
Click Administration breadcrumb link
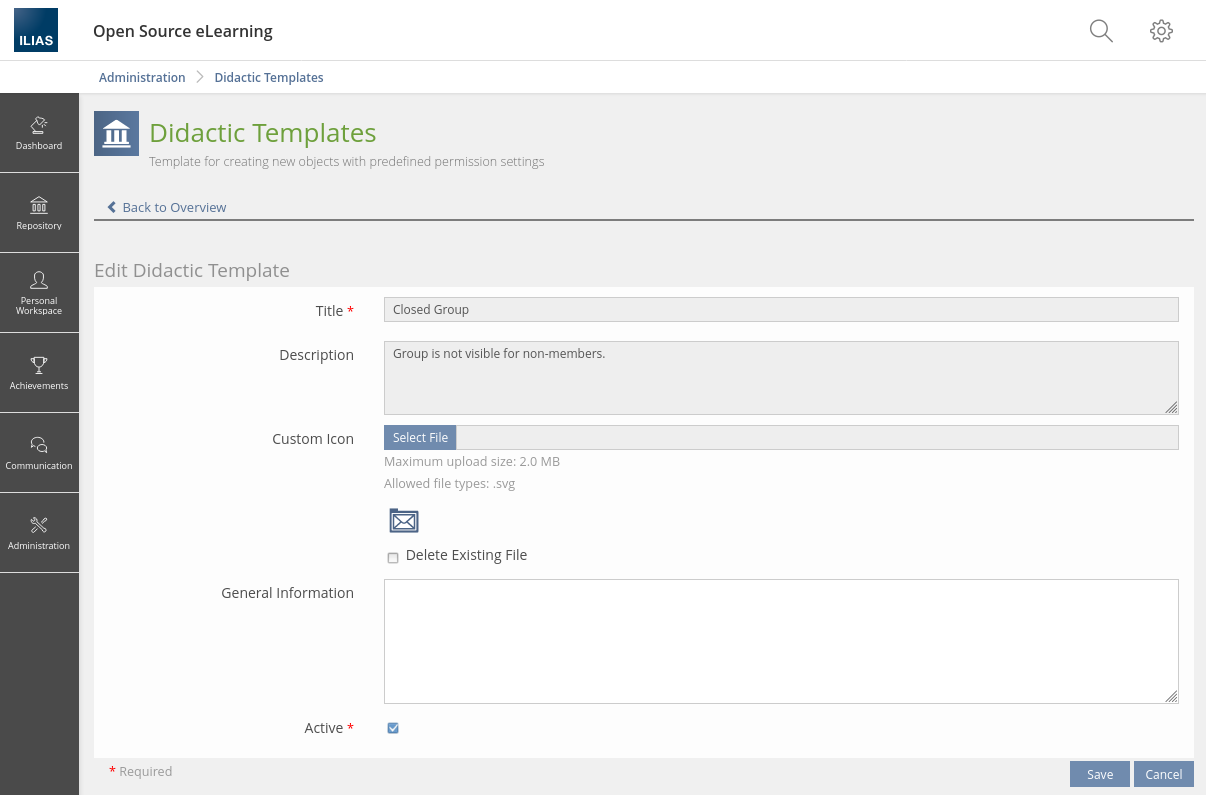click(x=142, y=77)
